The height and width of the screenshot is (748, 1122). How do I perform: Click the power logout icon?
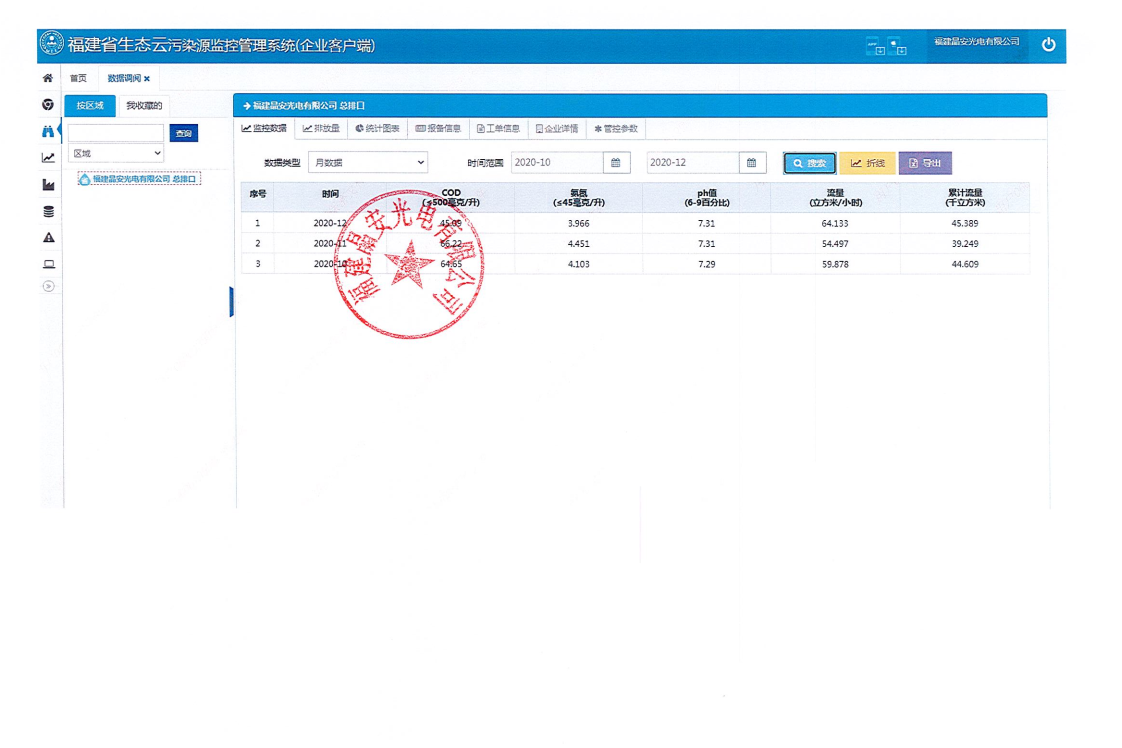pyautogui.click(x=1048, y=45)
